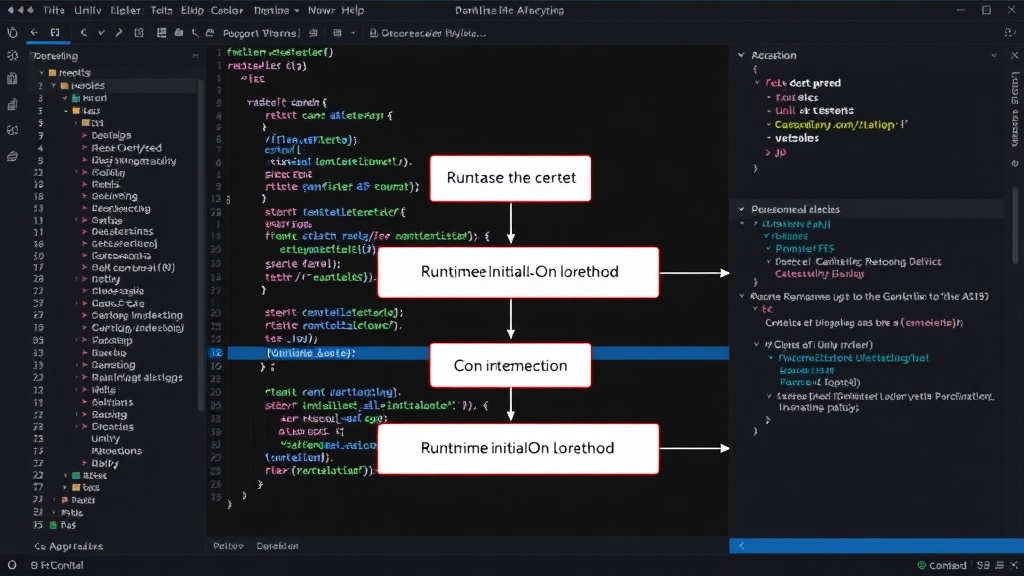The width and height of the screenshot is (1024, 576).
Task: Click the Co Aggrrathes label in left panel
Action: [69, 546]
